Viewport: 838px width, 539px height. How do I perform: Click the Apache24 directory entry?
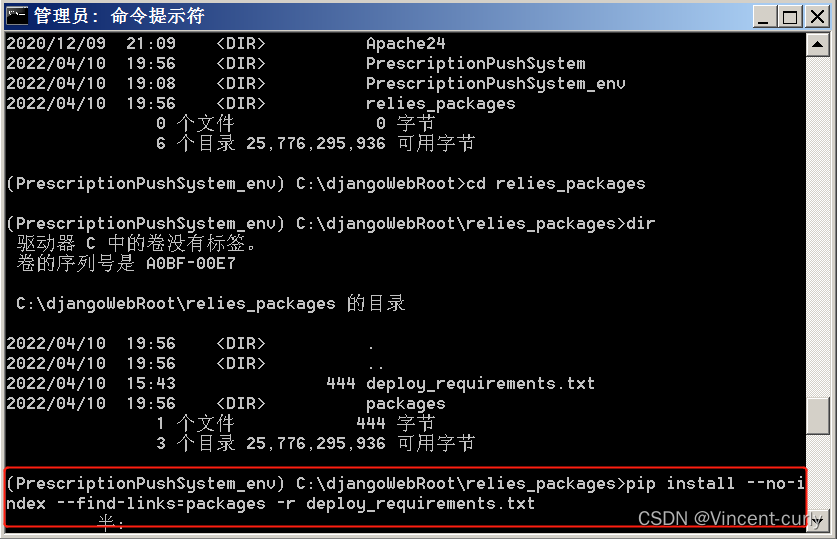[x=405, y=44]
